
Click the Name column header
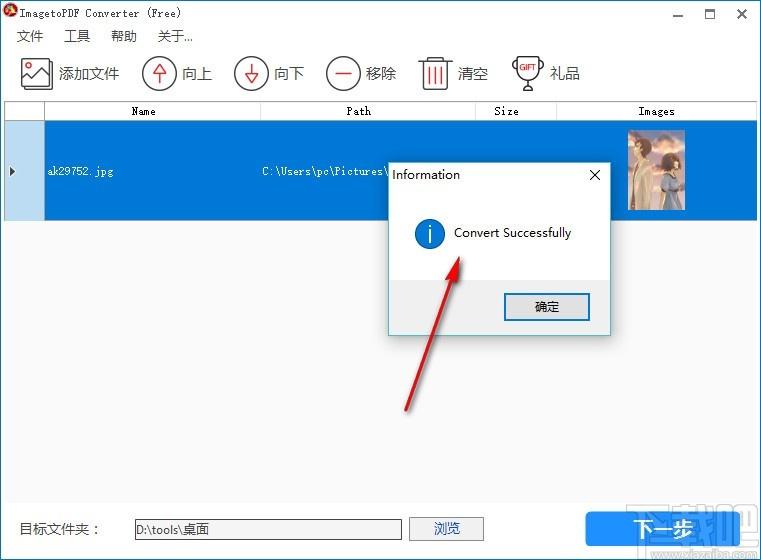(152, 111)
